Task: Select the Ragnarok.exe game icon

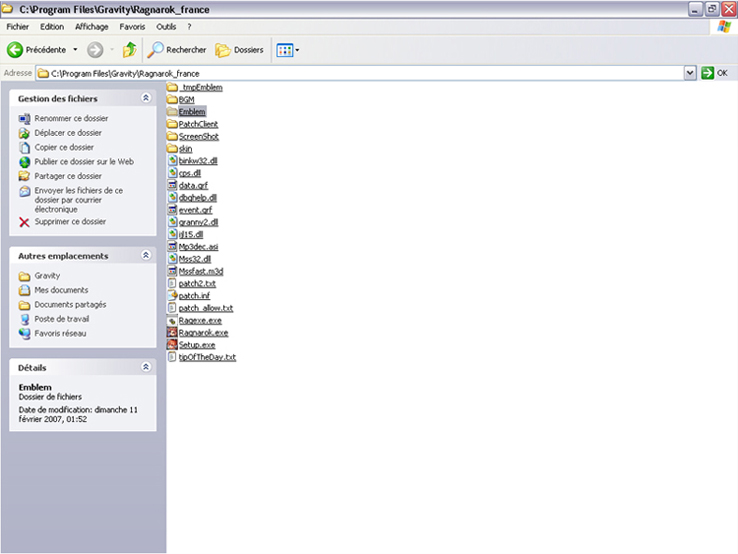Action: click(x=172, y=332)
